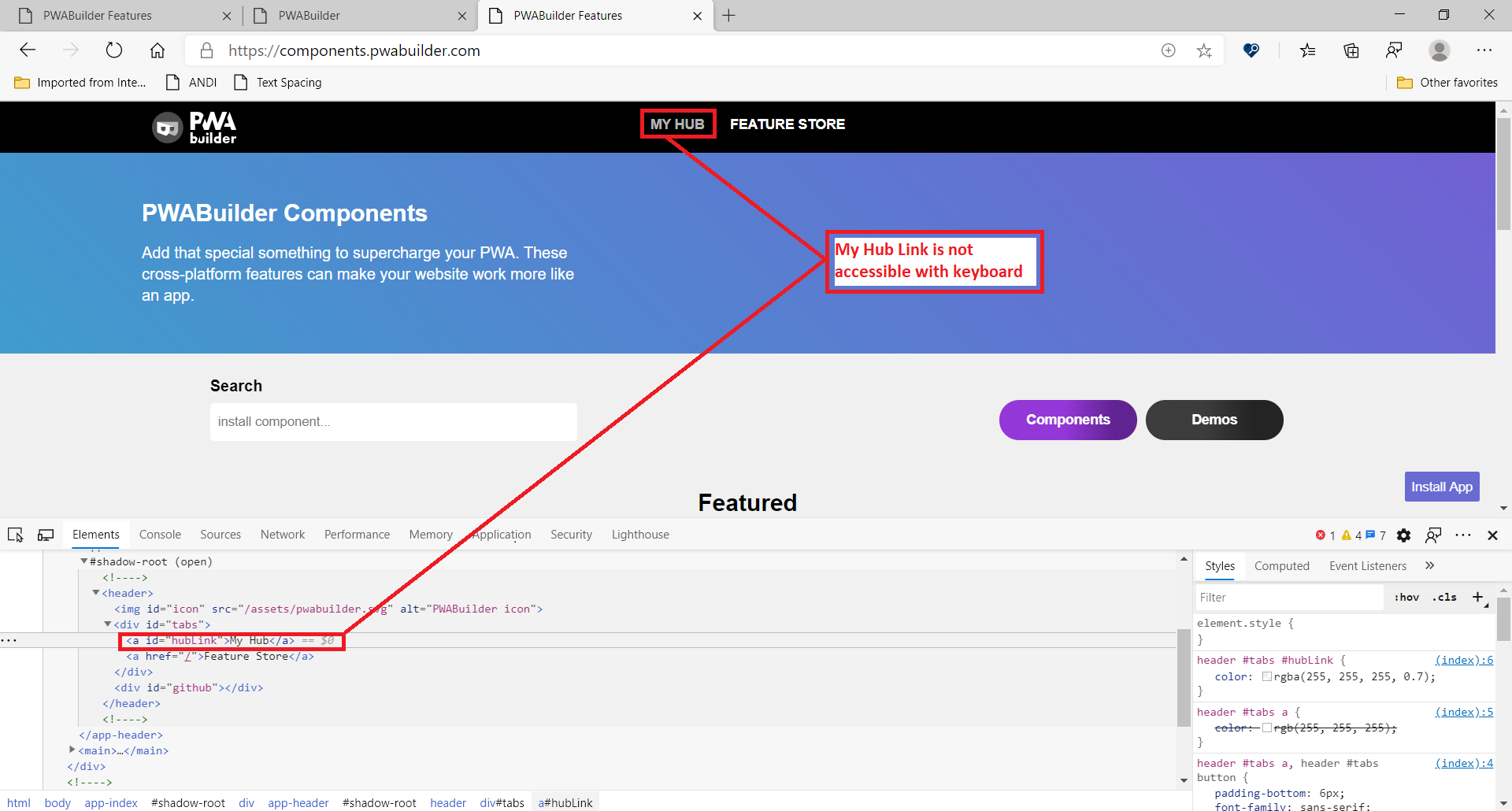Open the Computed styles tab
Screen dimensions: 1512x811
[1281, 565]
